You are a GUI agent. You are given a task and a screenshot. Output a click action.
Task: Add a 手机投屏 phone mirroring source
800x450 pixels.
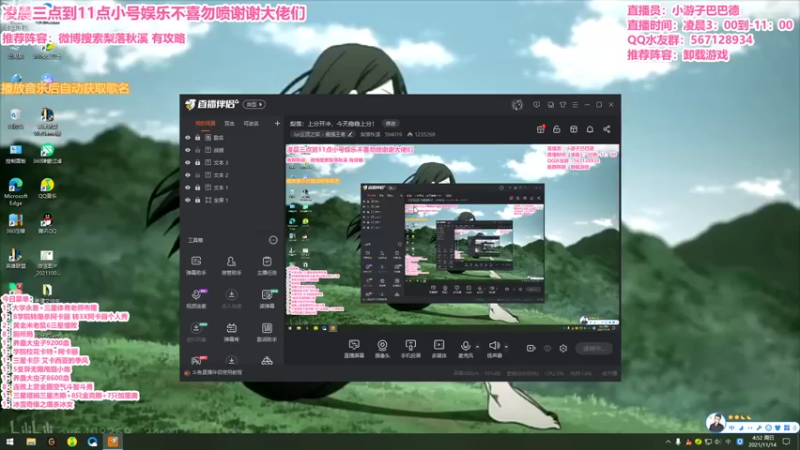click(x=410, y=349)
